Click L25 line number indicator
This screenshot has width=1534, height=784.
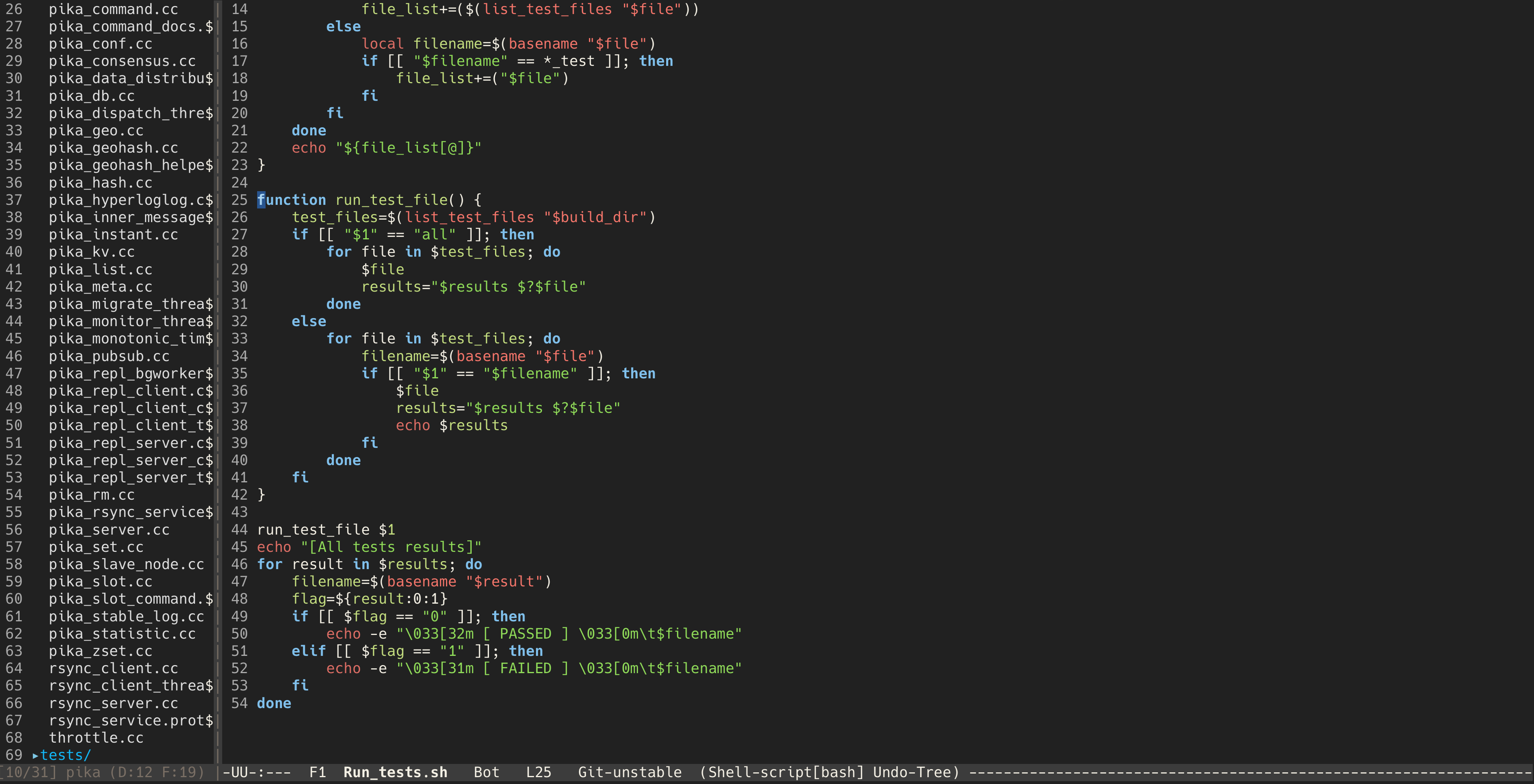[538, 773]
